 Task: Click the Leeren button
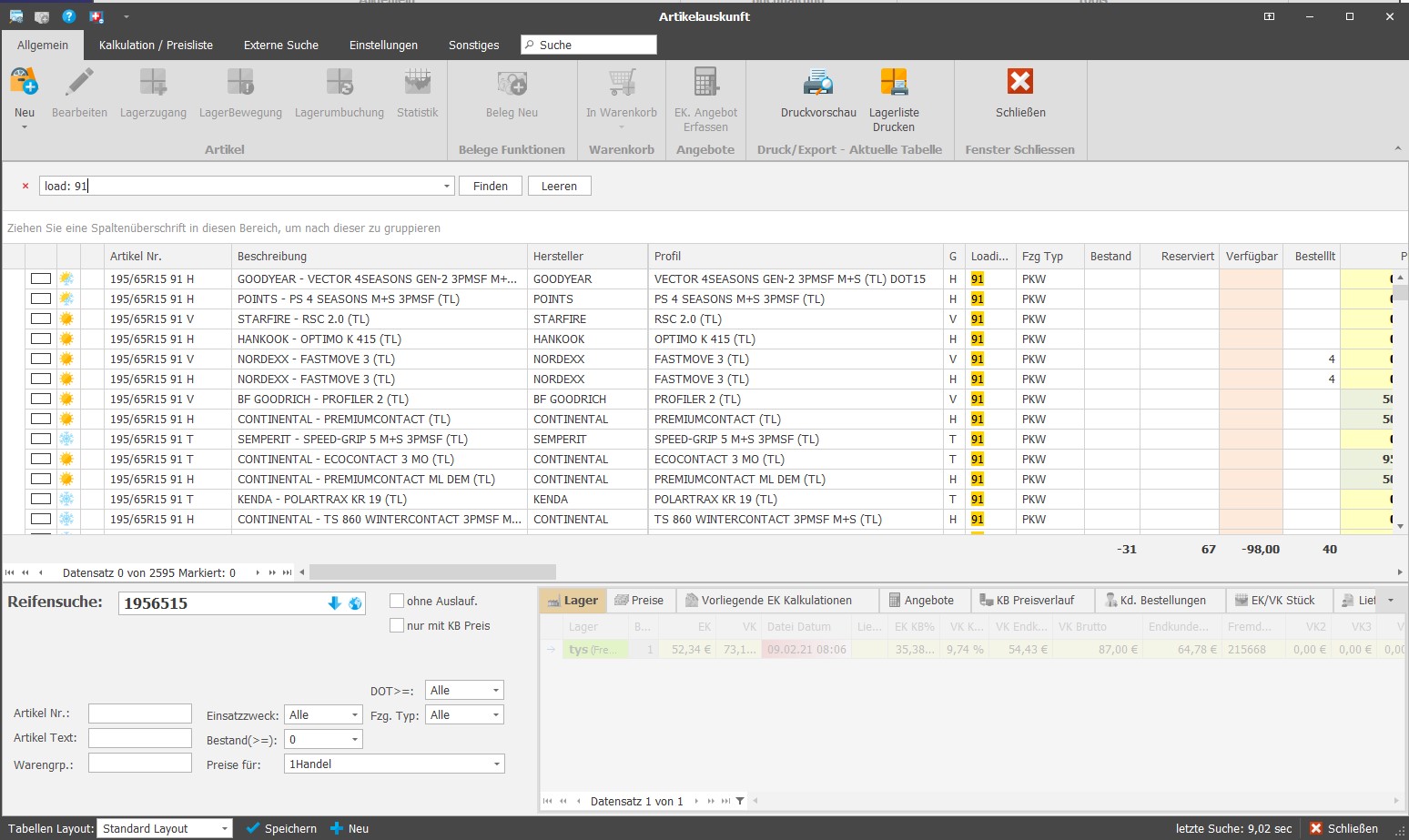[559, 186]
